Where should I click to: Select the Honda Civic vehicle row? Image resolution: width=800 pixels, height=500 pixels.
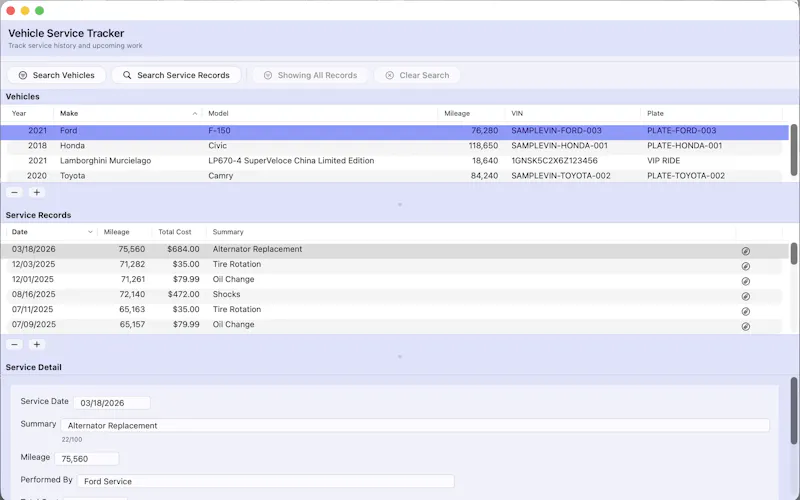pos(394,145)
